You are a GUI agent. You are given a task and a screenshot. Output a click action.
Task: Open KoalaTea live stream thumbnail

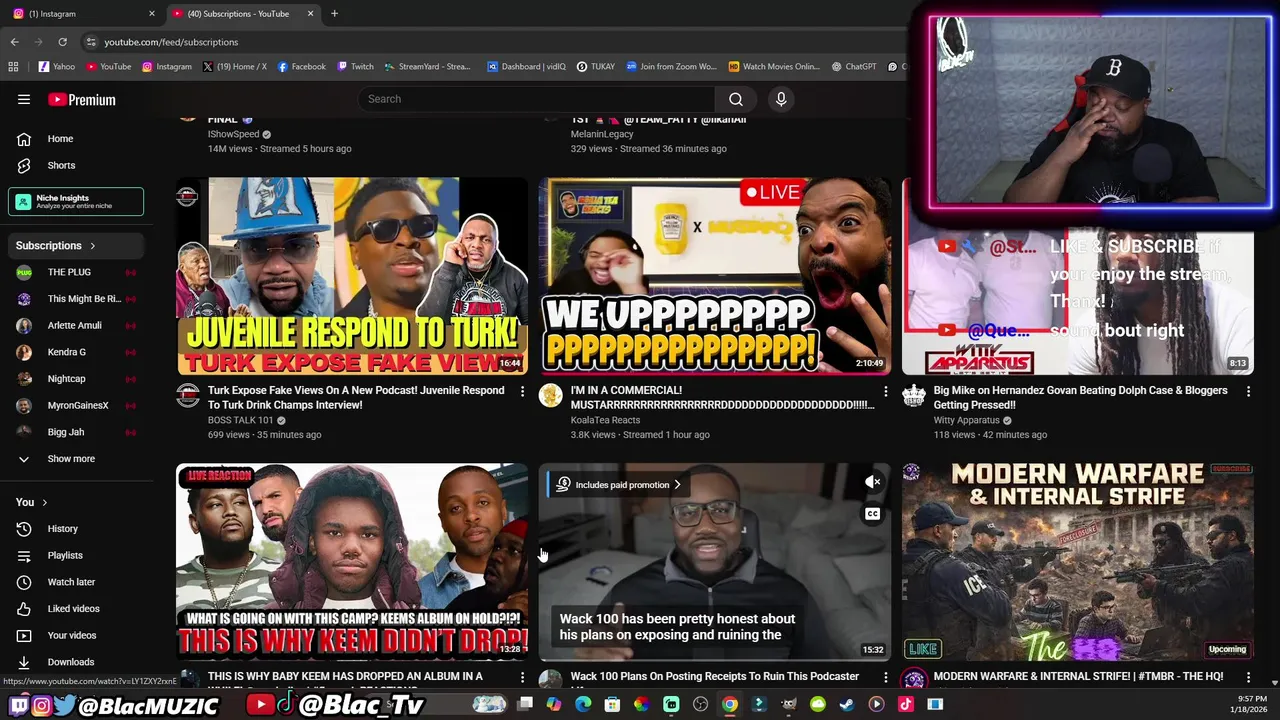click(x=715, y=276)
